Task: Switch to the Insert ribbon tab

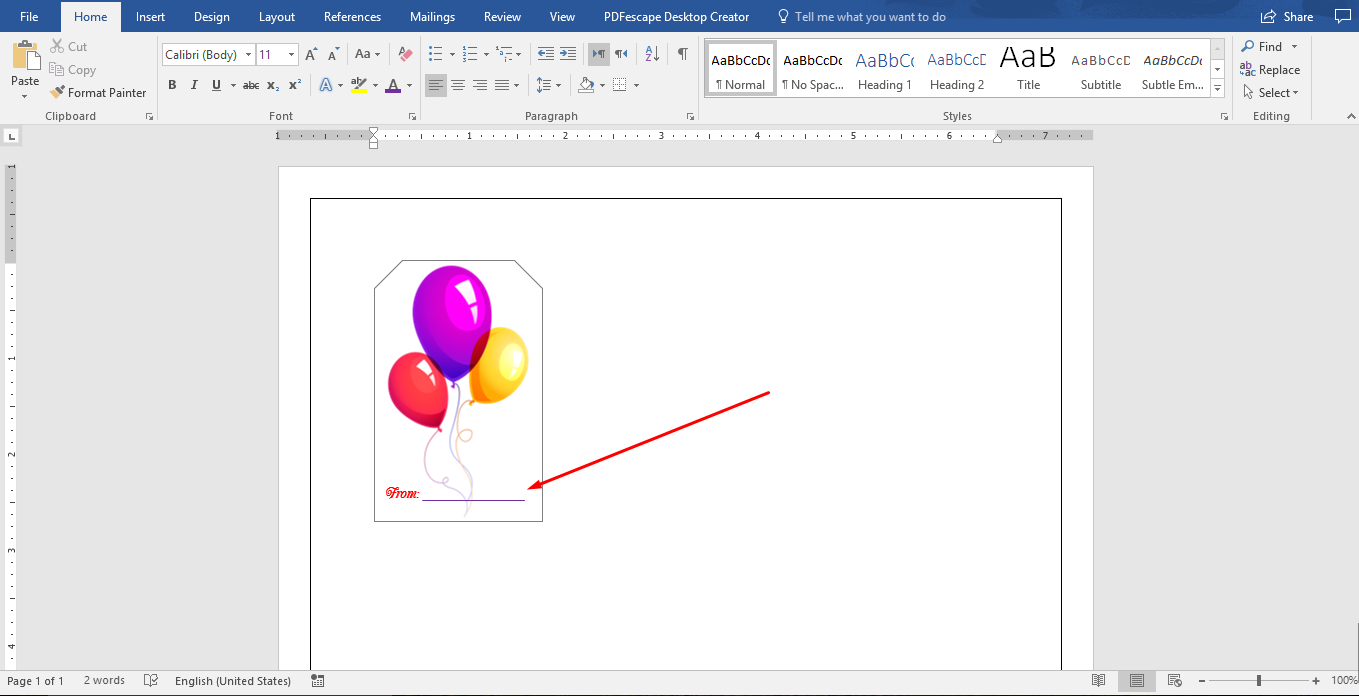Action: 149,16
